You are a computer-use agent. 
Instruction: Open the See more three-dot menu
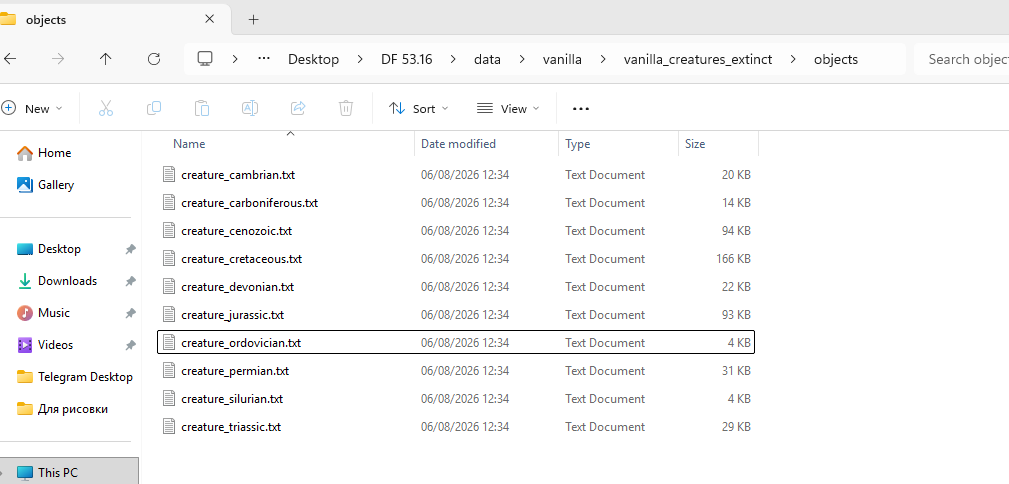point(581,109)
